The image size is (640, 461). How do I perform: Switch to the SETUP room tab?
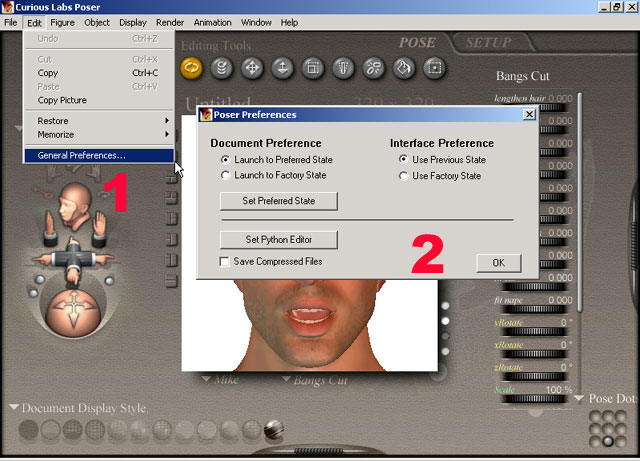[489, 42]
